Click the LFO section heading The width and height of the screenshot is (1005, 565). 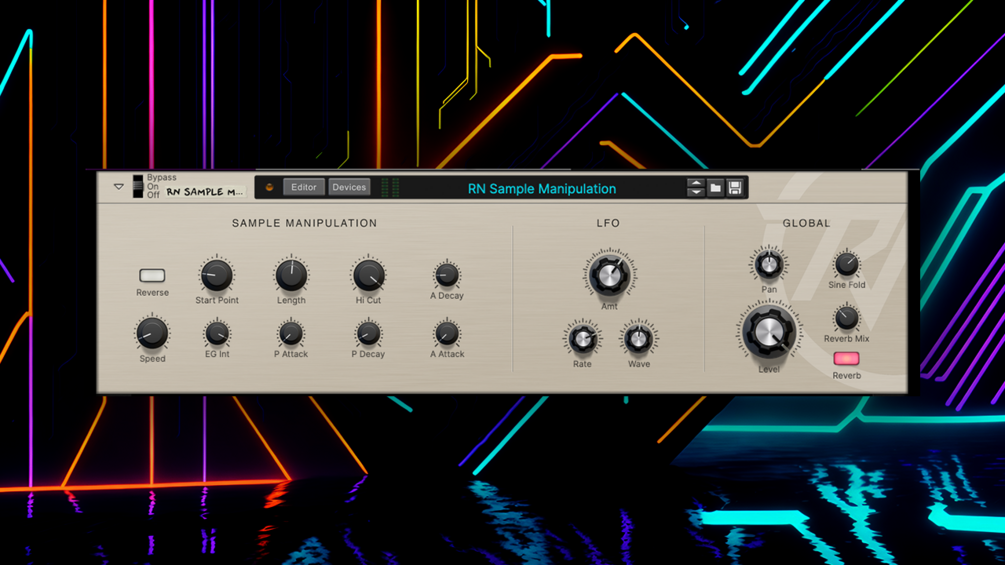coord(608,223)
